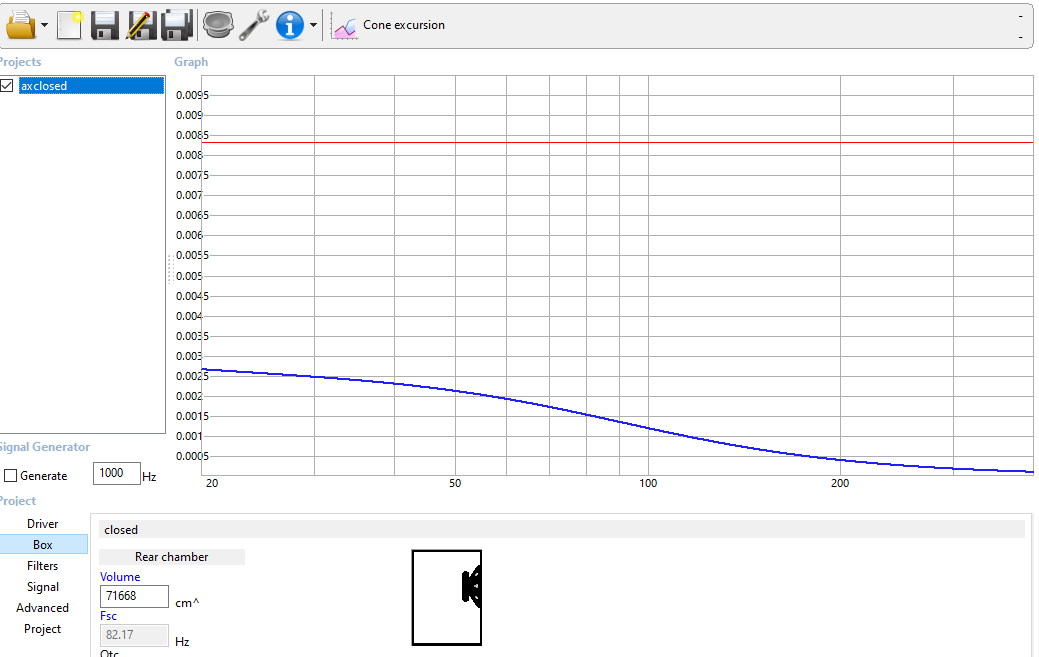Screen dimensions: 1039x657
Task: Click the 0.0085 y-axis label
Action: click(x=192, y=135)
